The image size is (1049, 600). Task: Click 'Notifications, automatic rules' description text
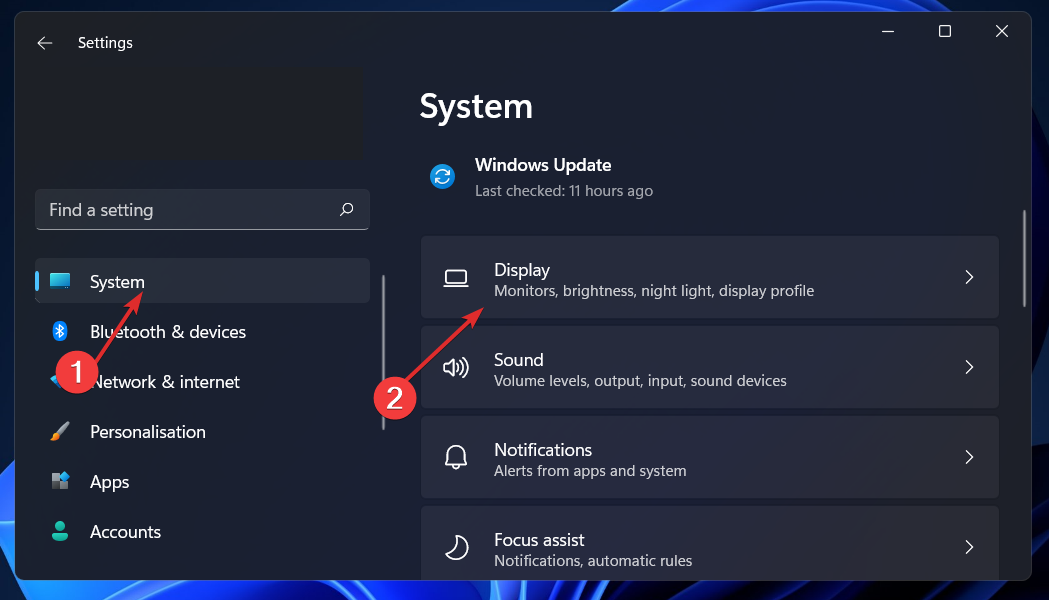(593, 561)
